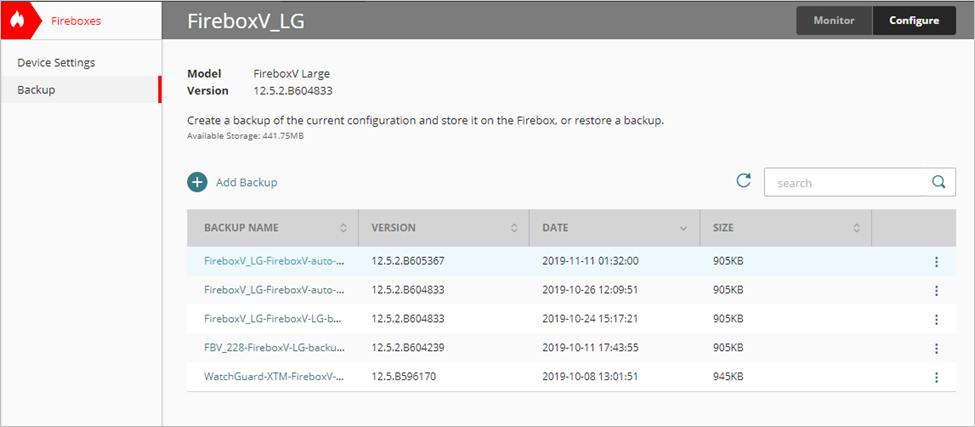Screen dimensions: 975x427
Task: Toggle Date column sort chevron
Action: (x=684, y=229)
